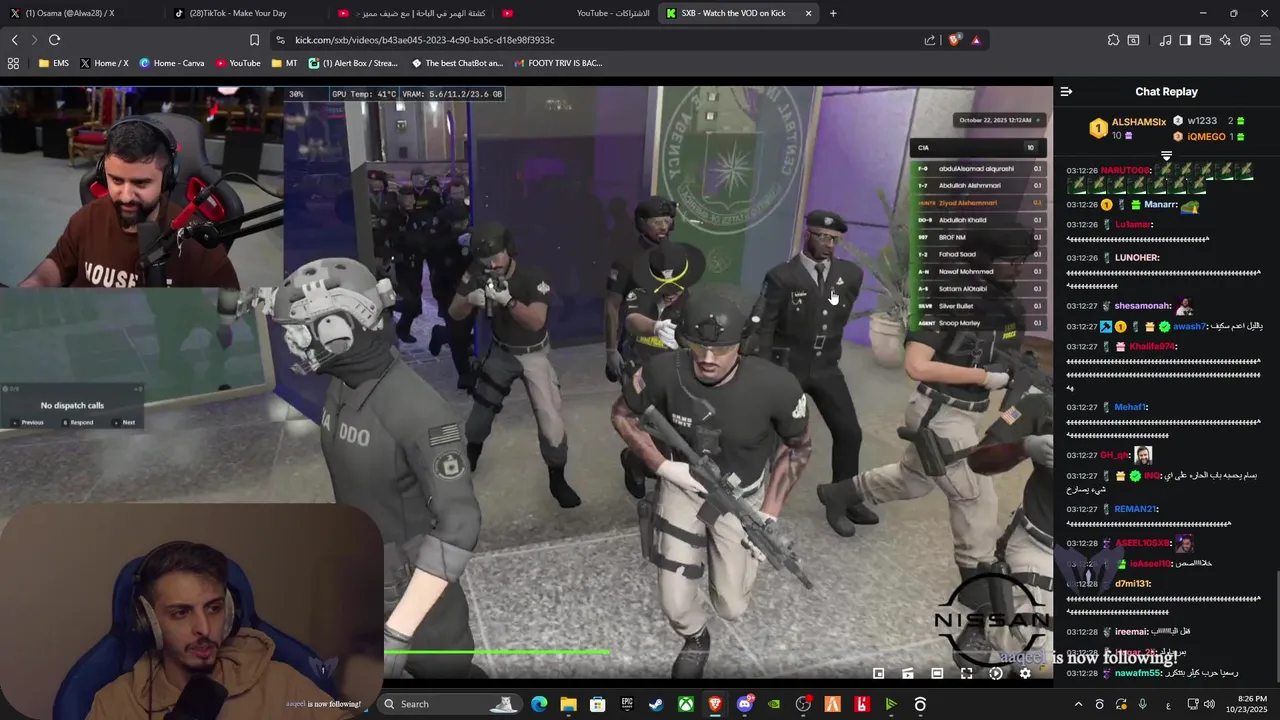Open the apps grid in bookmarks bar
This screenshot has height=720, width=1280.
[x=13, y=63]
